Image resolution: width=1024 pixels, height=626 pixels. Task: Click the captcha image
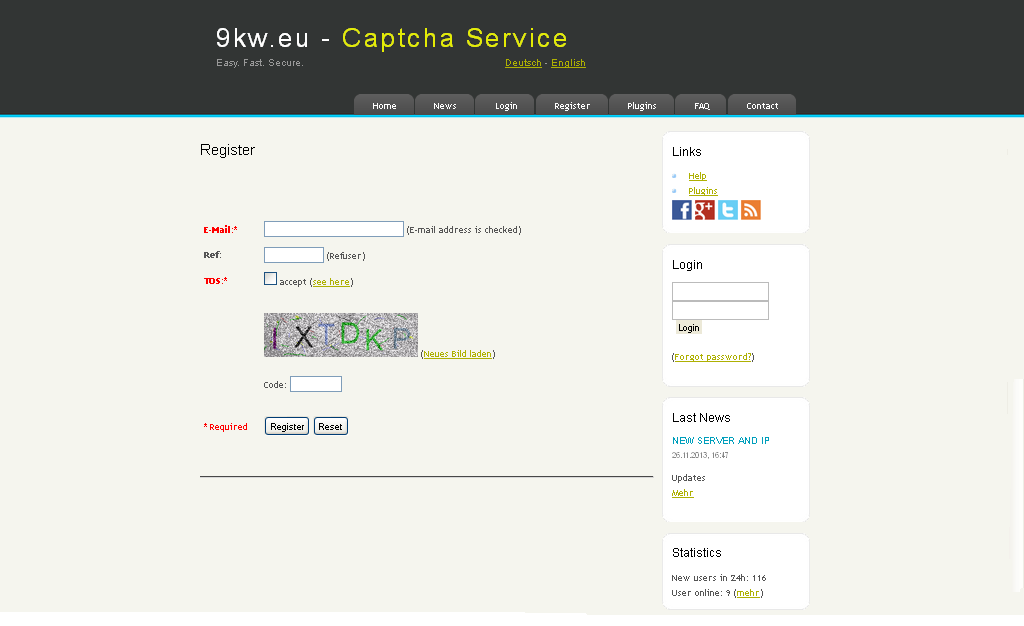click(341, 335)
